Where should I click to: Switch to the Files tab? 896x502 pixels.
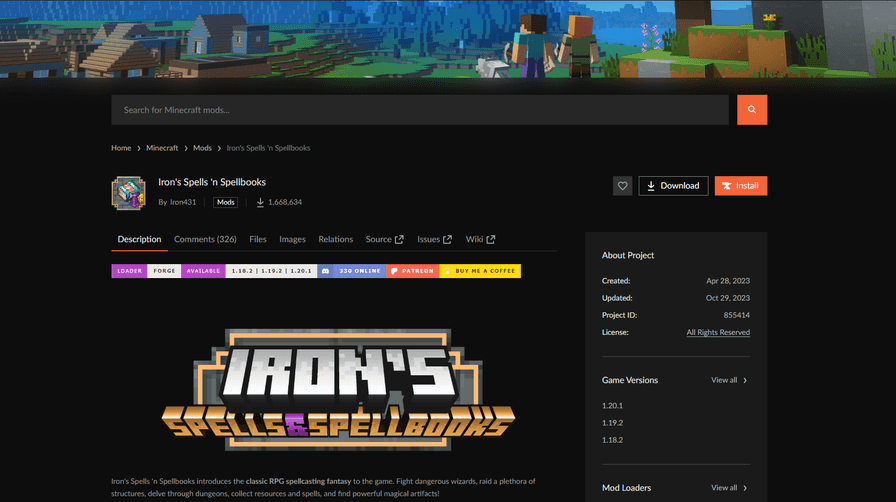(x=258, y=240)
